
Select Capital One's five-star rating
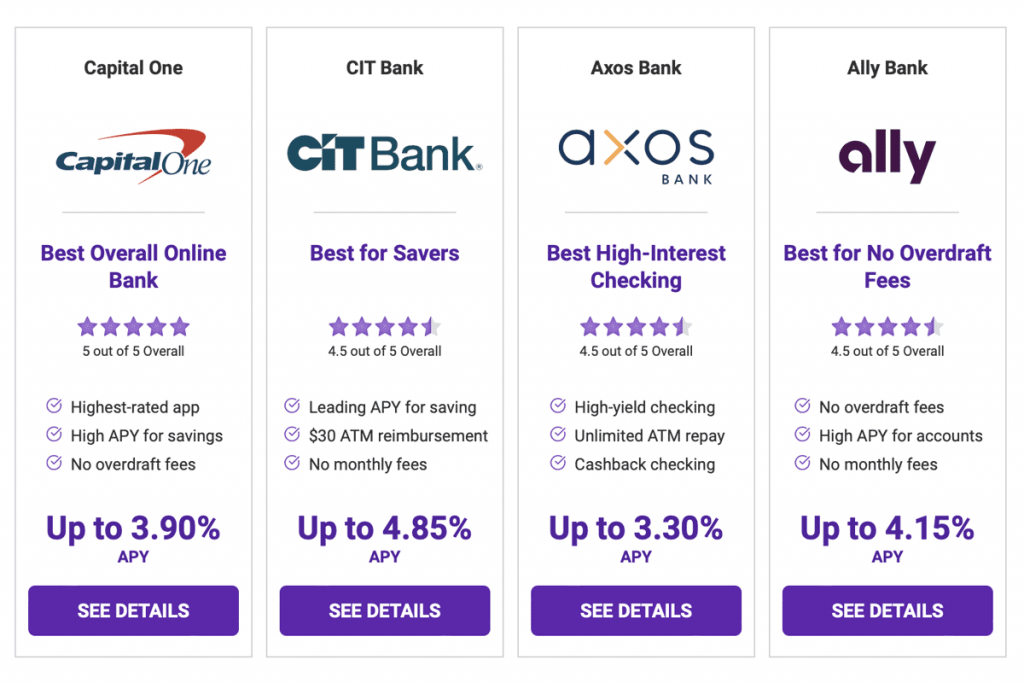133,326
